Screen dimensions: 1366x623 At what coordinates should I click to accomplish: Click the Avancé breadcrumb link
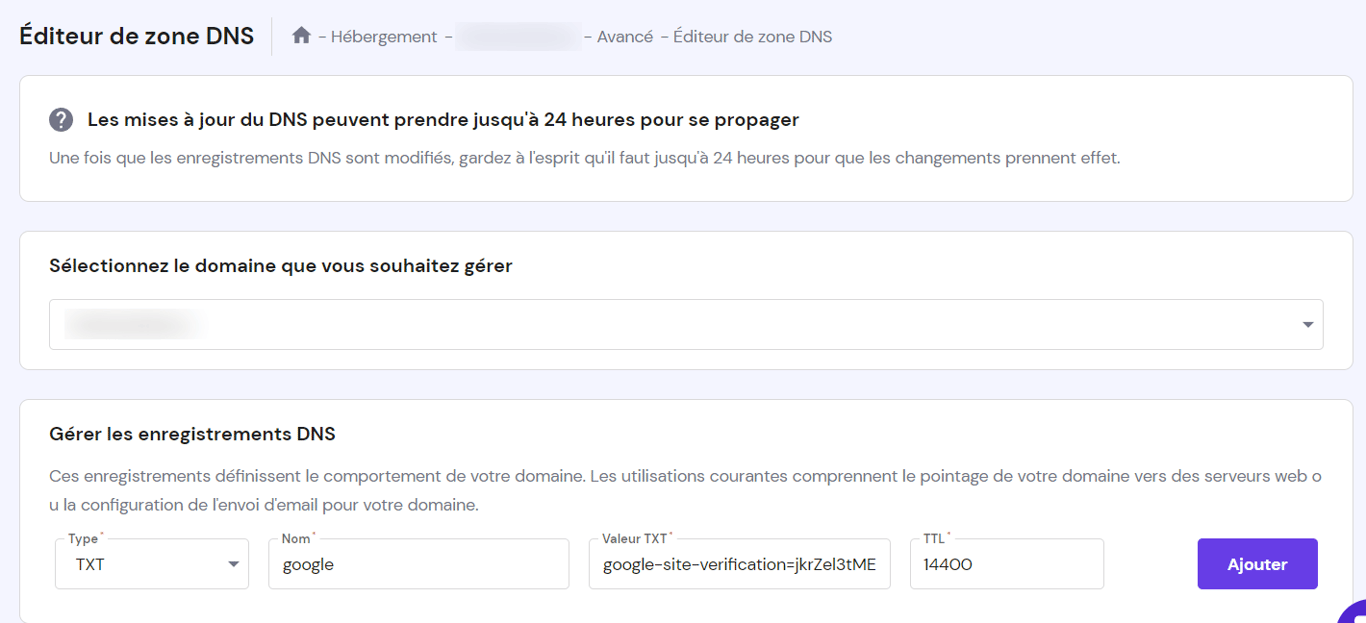624,35
